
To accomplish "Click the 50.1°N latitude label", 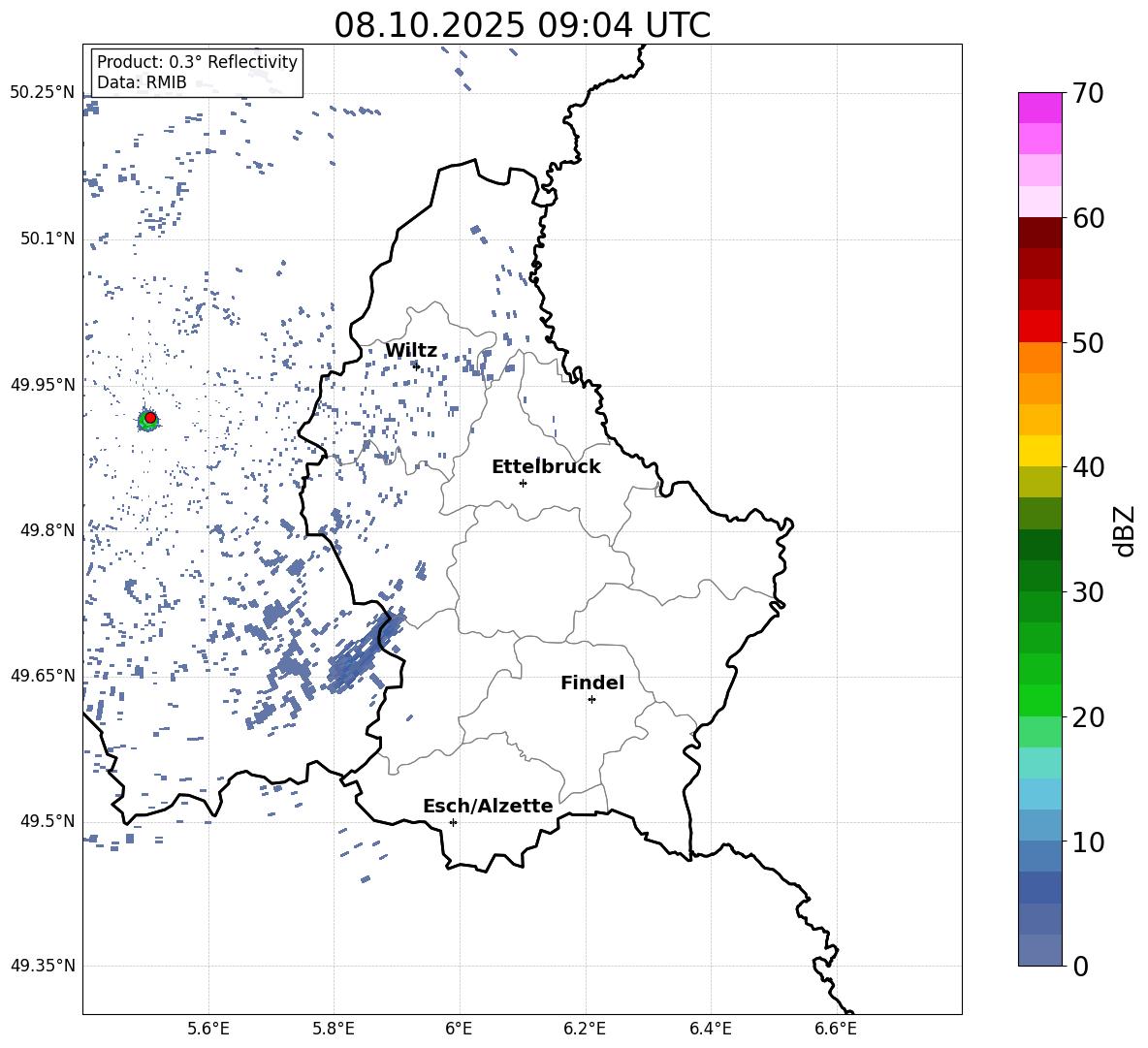I will click(x=48, y=238).
